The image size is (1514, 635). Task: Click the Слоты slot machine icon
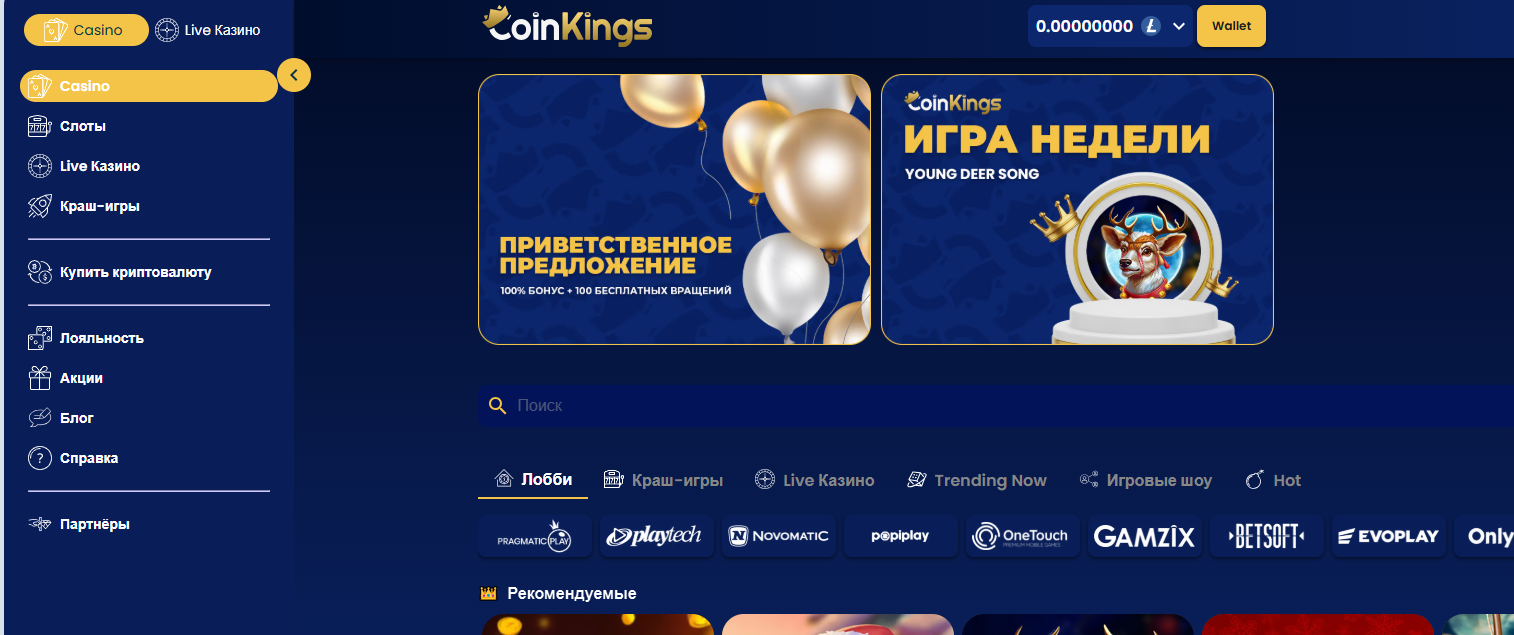click(x=39, y=126)
